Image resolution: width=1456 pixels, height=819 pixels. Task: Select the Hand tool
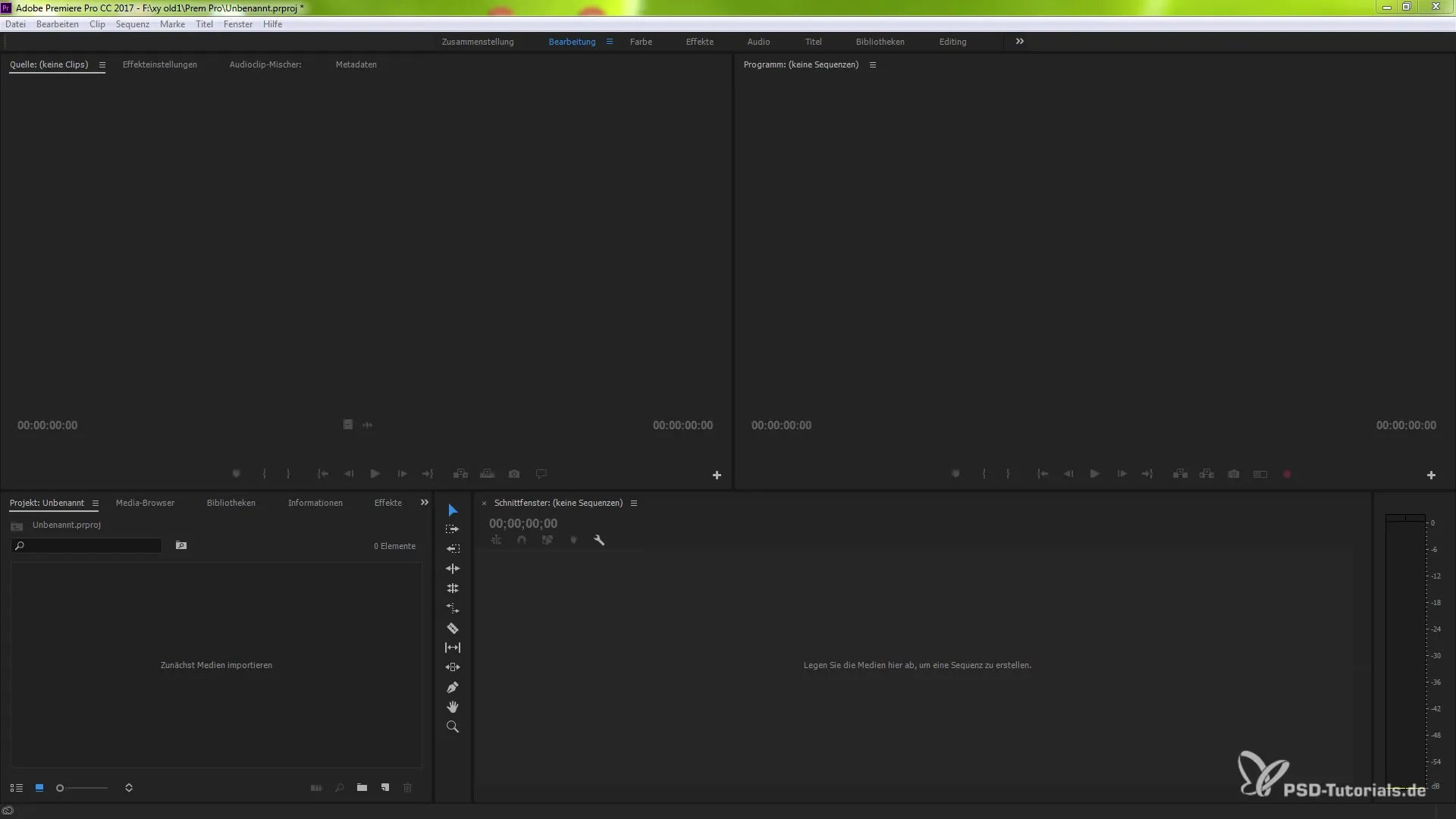tap(453, 707)
